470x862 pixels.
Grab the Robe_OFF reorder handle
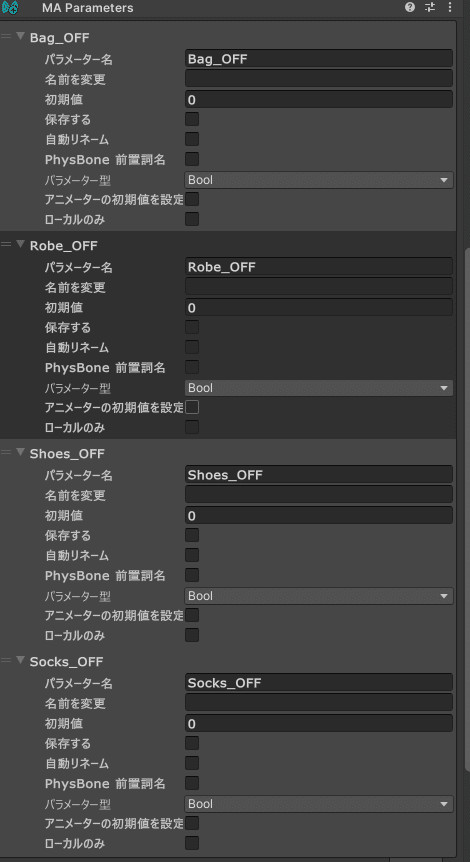click(x=6, y=245)
